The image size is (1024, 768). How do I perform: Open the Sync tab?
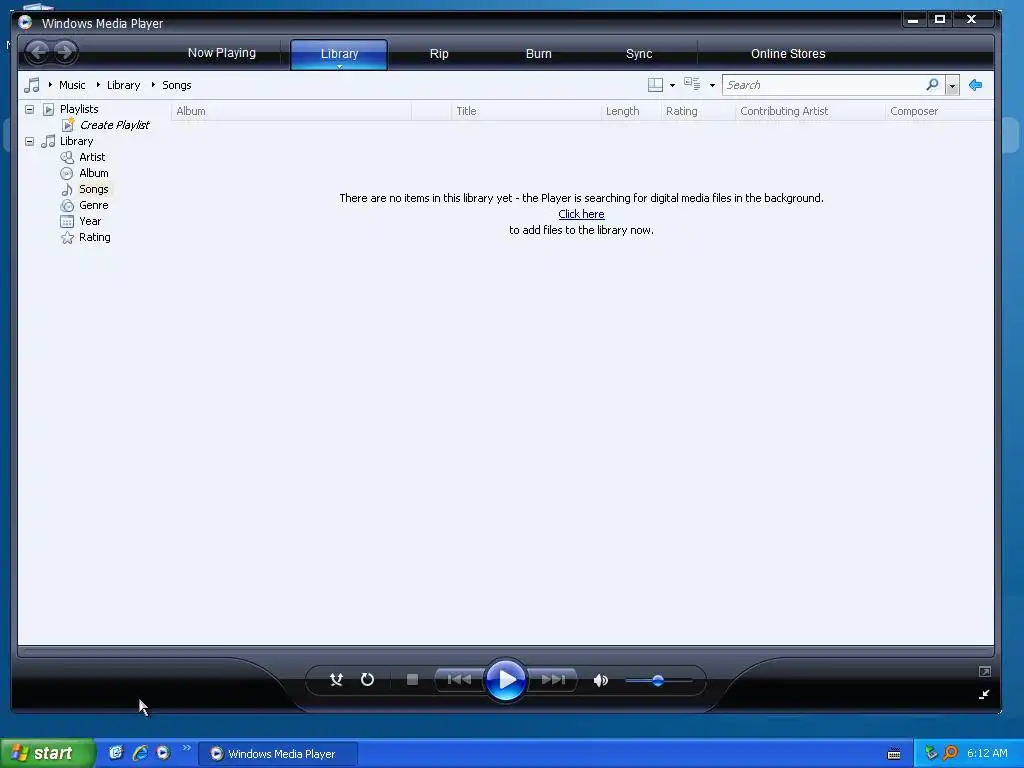point(639,54)
